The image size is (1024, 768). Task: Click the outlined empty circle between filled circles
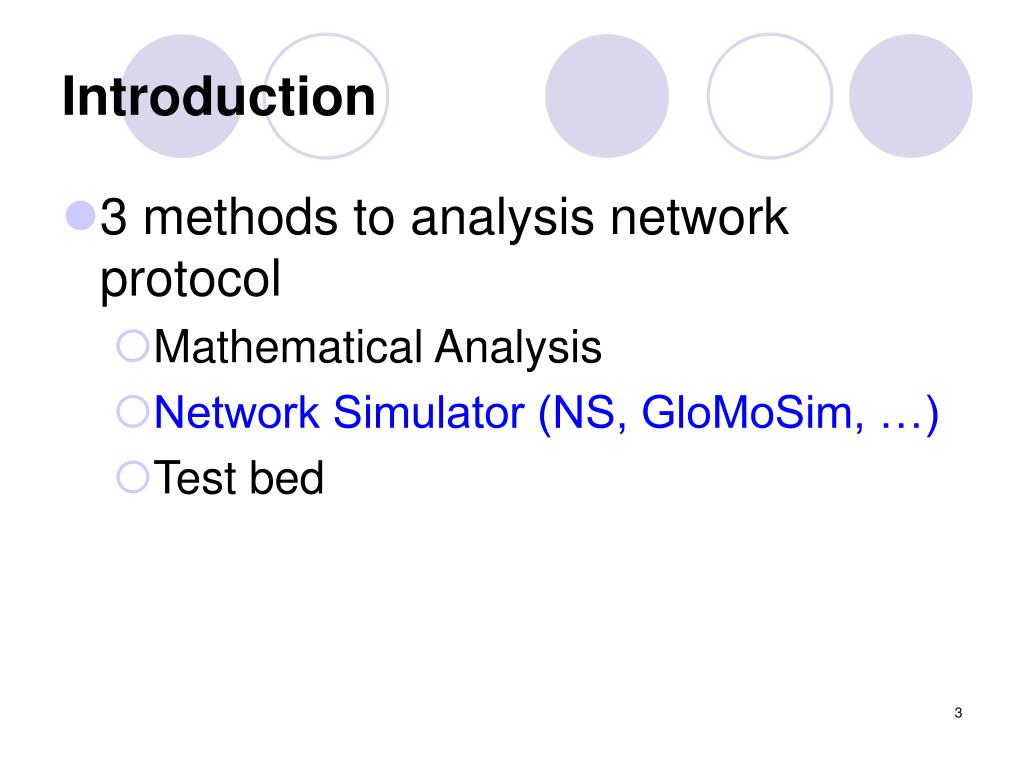click(770, 96)
